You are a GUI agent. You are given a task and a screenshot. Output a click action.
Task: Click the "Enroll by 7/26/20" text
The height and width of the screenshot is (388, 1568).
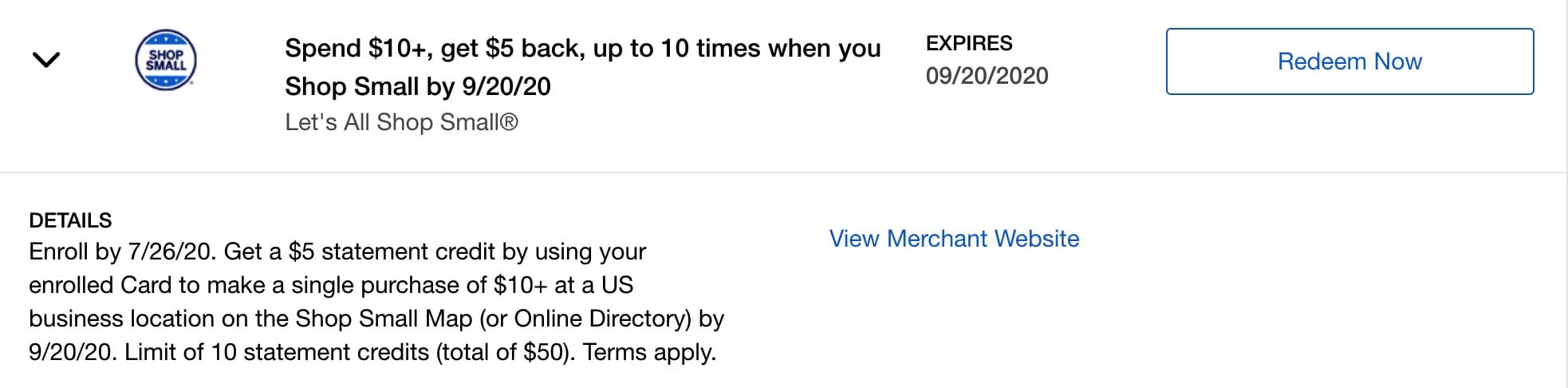point(122,251)
